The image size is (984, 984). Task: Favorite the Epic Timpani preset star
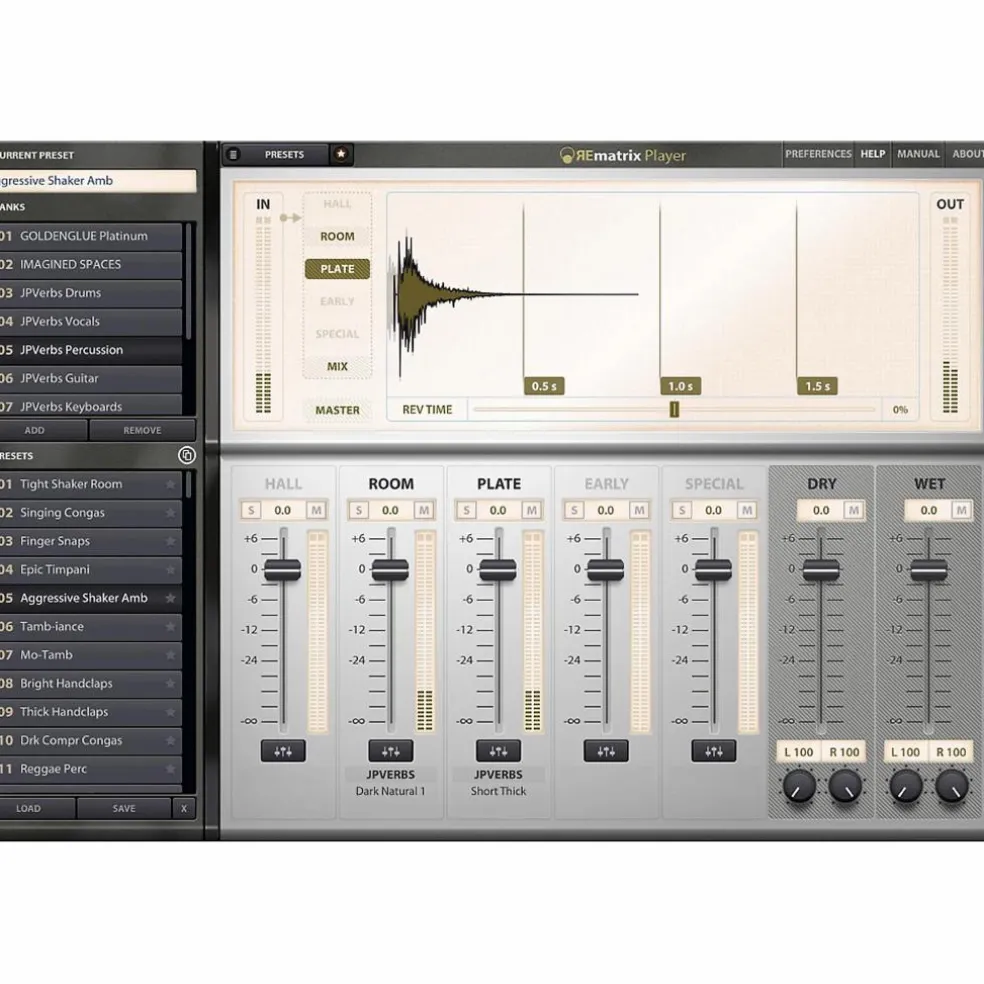pyautogui.click(x=170, y=570)
